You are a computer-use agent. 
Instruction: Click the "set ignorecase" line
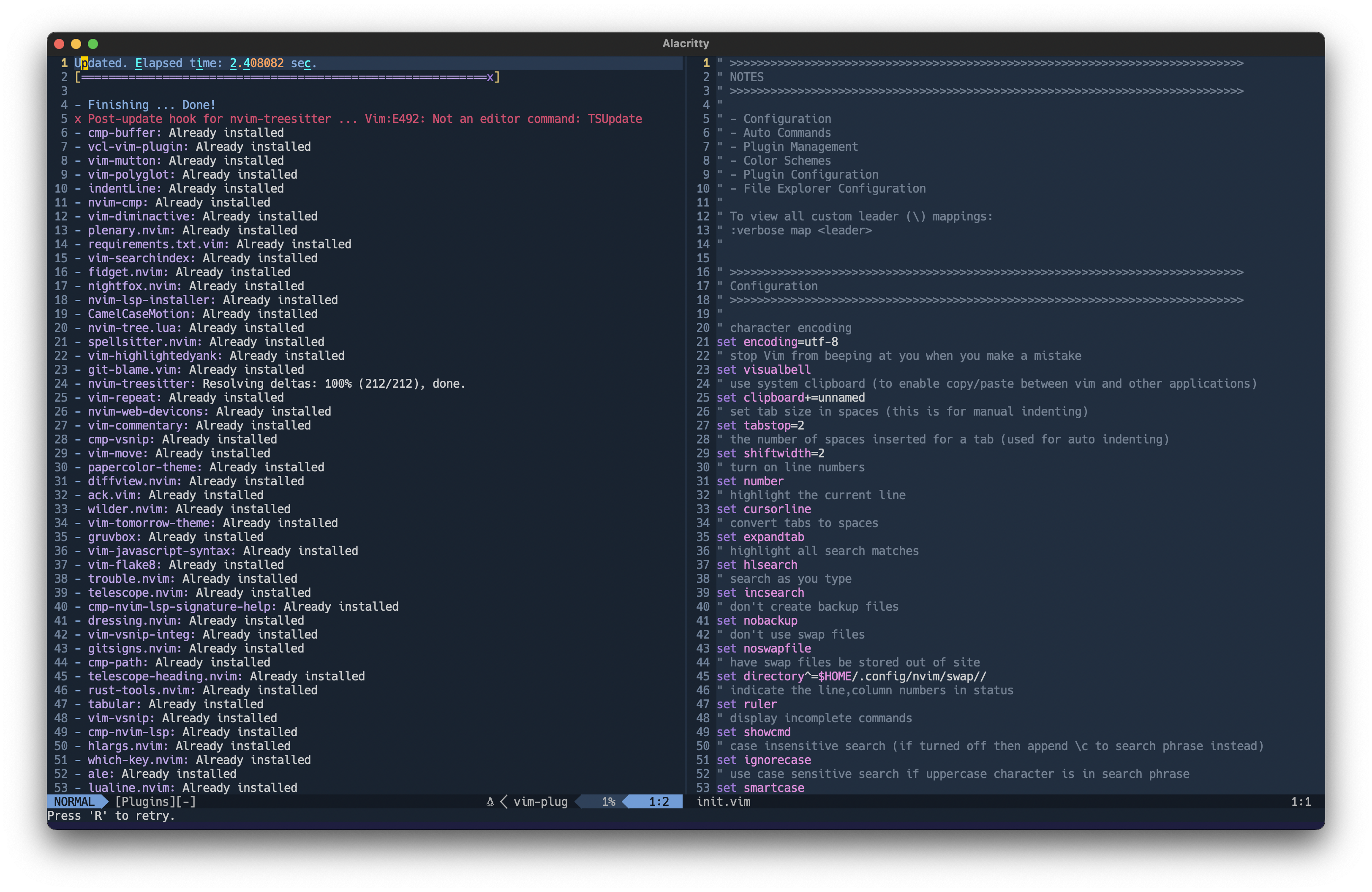(763, 760)
